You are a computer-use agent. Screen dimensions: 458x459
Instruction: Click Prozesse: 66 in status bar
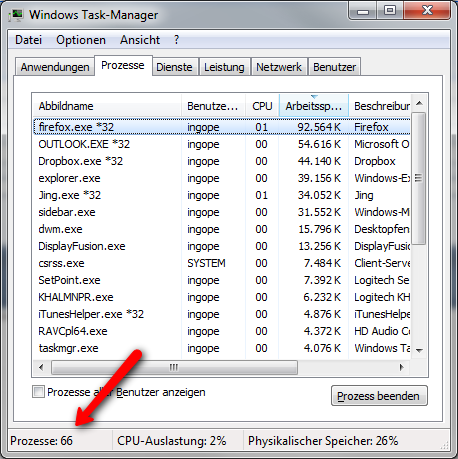click(x=42, y=441)
